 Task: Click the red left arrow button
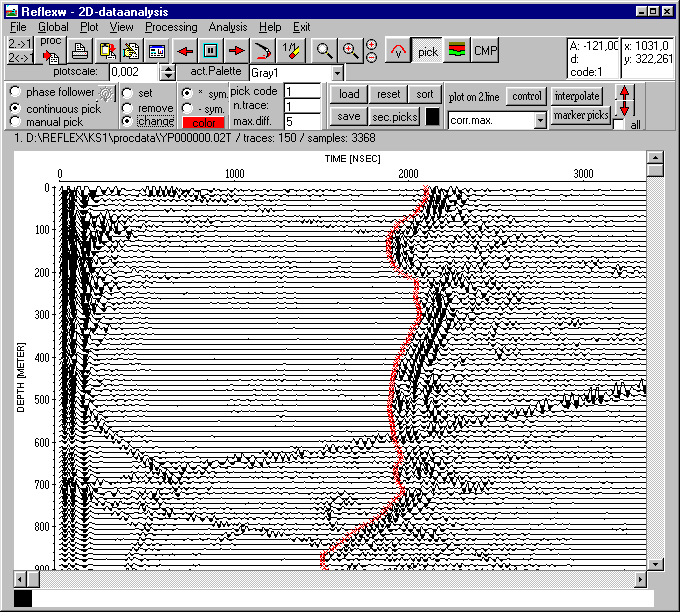click(x=185, y=50)
